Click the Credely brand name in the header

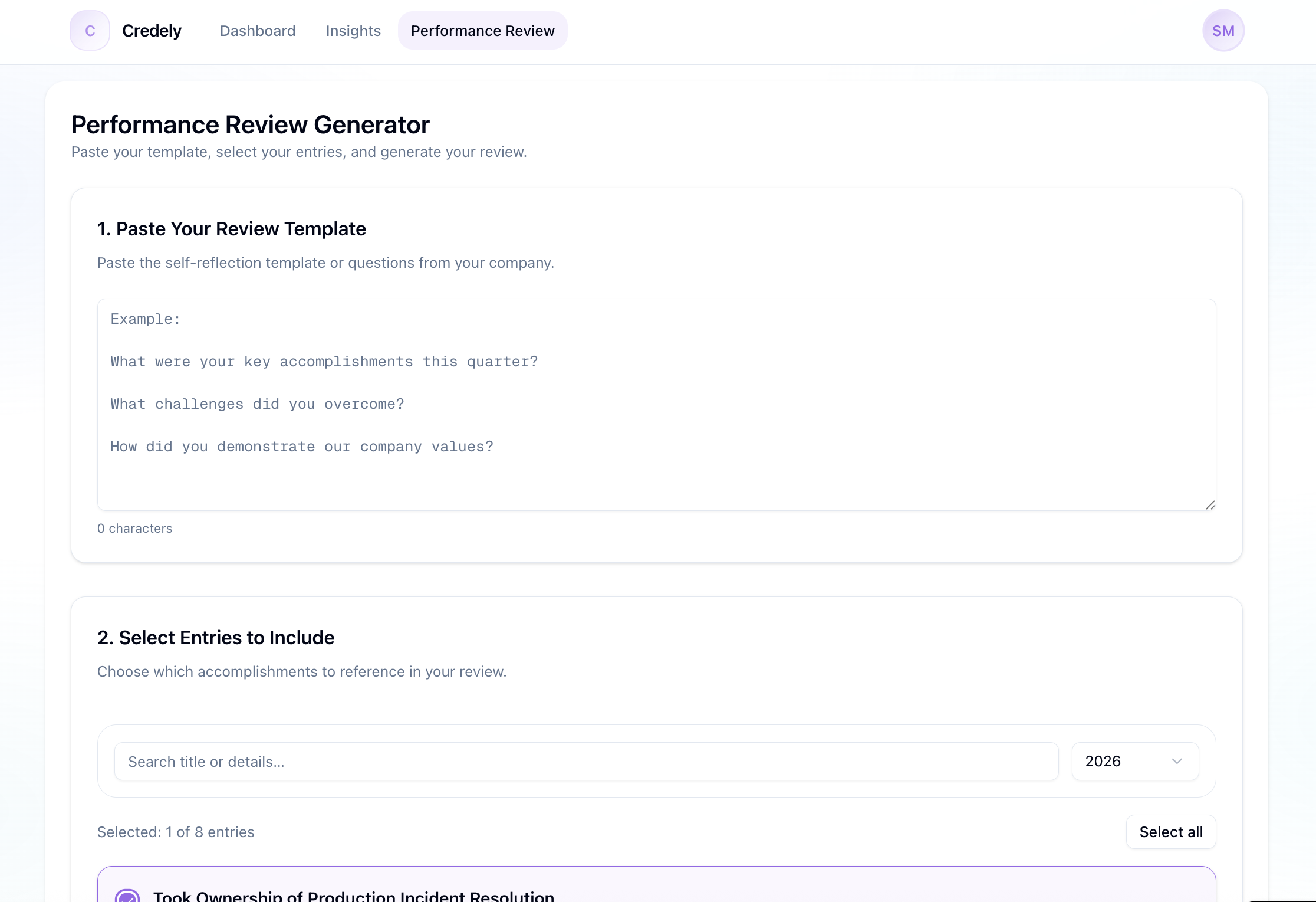(x=152, y=30)
